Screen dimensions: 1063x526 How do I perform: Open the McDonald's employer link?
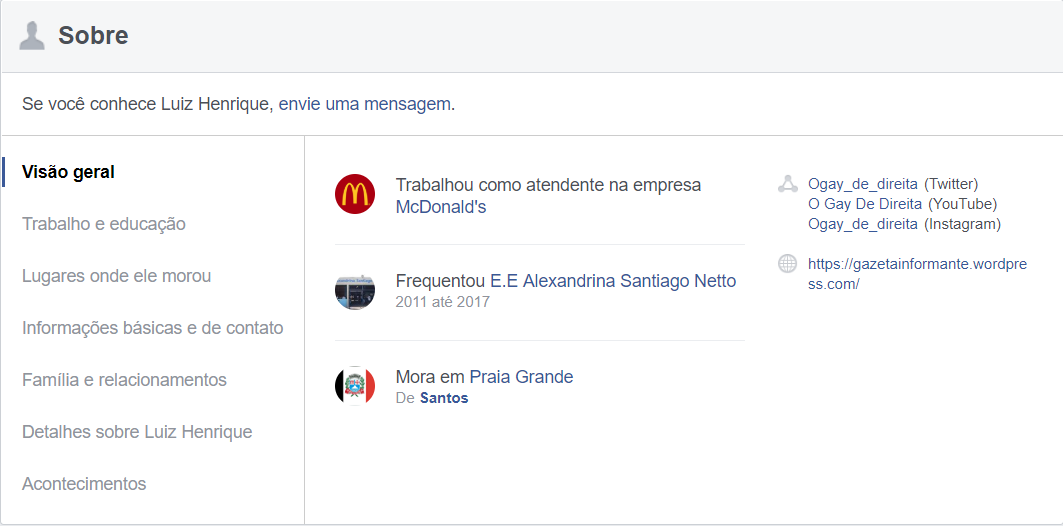pyautogui.click(x=441, y=207)
